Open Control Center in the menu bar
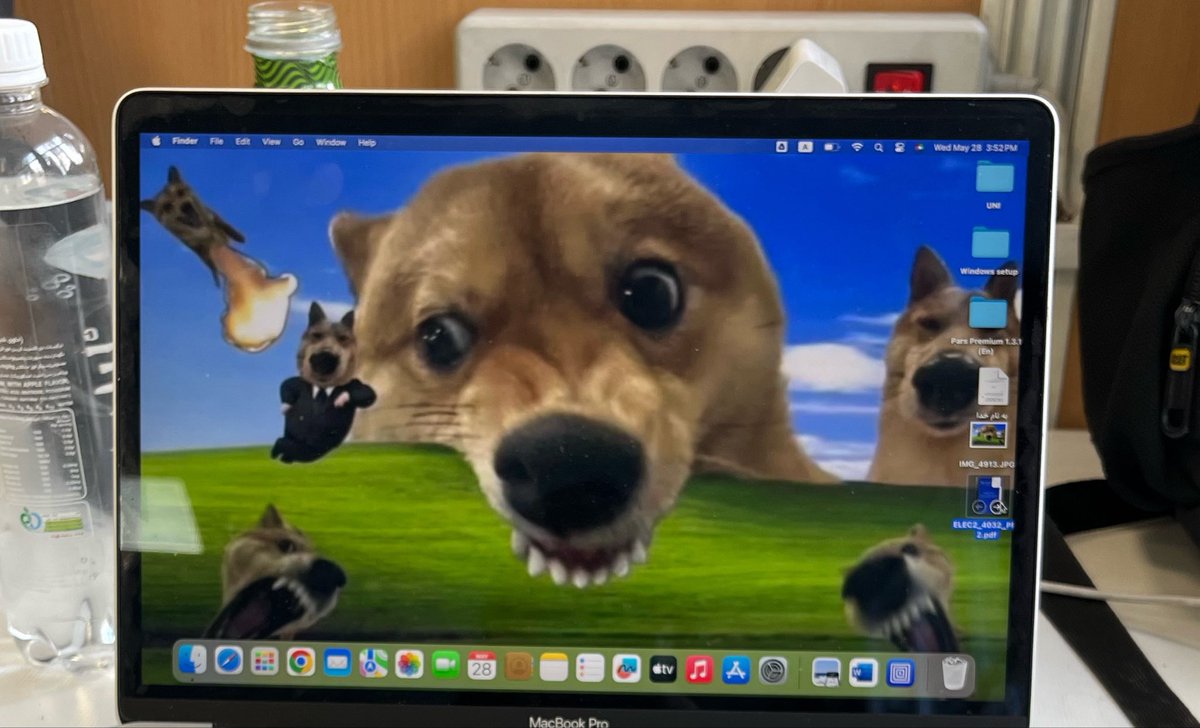Screen dimensions: 1200x728 click(x=899, y=146)
